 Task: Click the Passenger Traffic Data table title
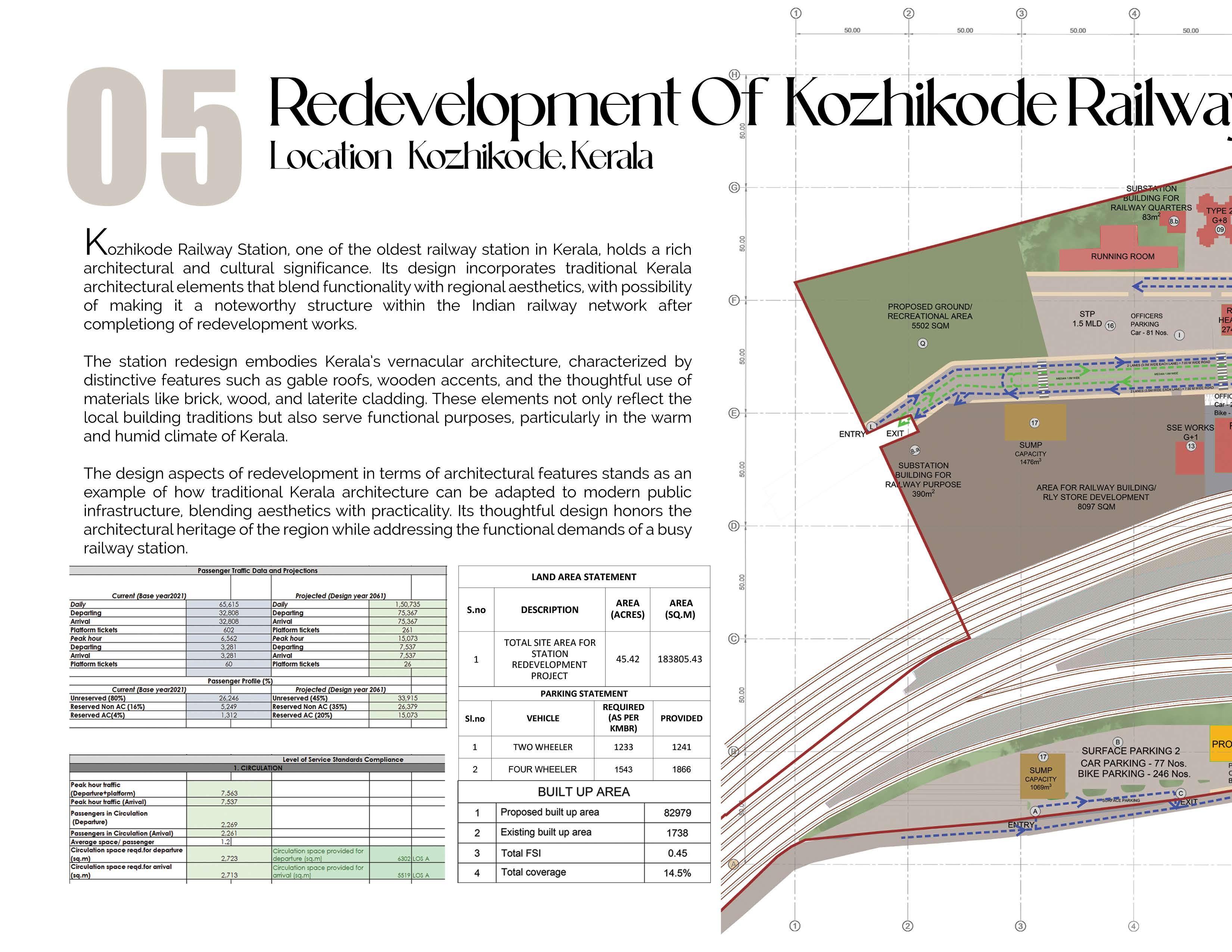257,571
